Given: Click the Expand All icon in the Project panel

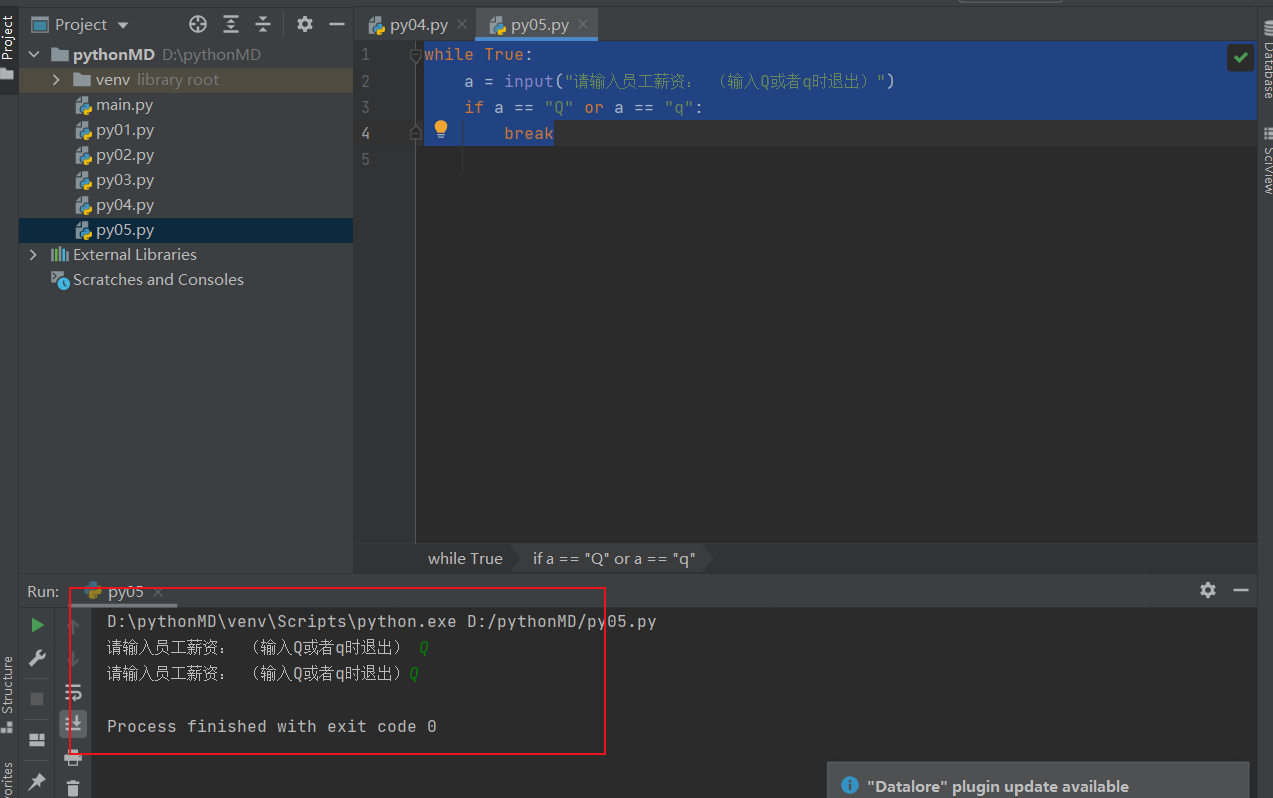Looking at the screenshot, I should coord(231,24).
